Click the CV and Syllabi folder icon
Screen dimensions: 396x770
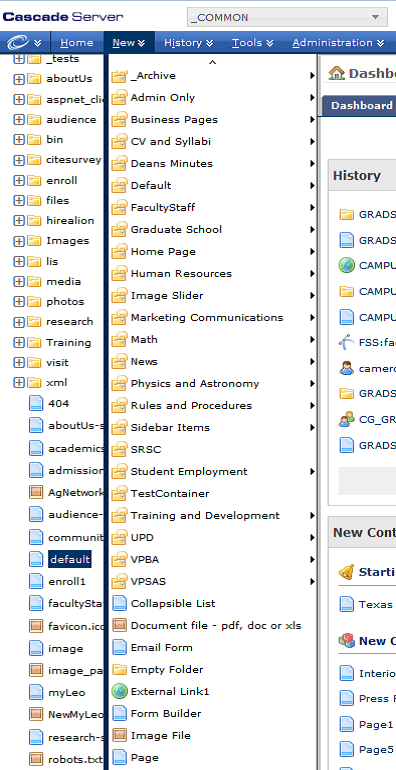[119, 141]
